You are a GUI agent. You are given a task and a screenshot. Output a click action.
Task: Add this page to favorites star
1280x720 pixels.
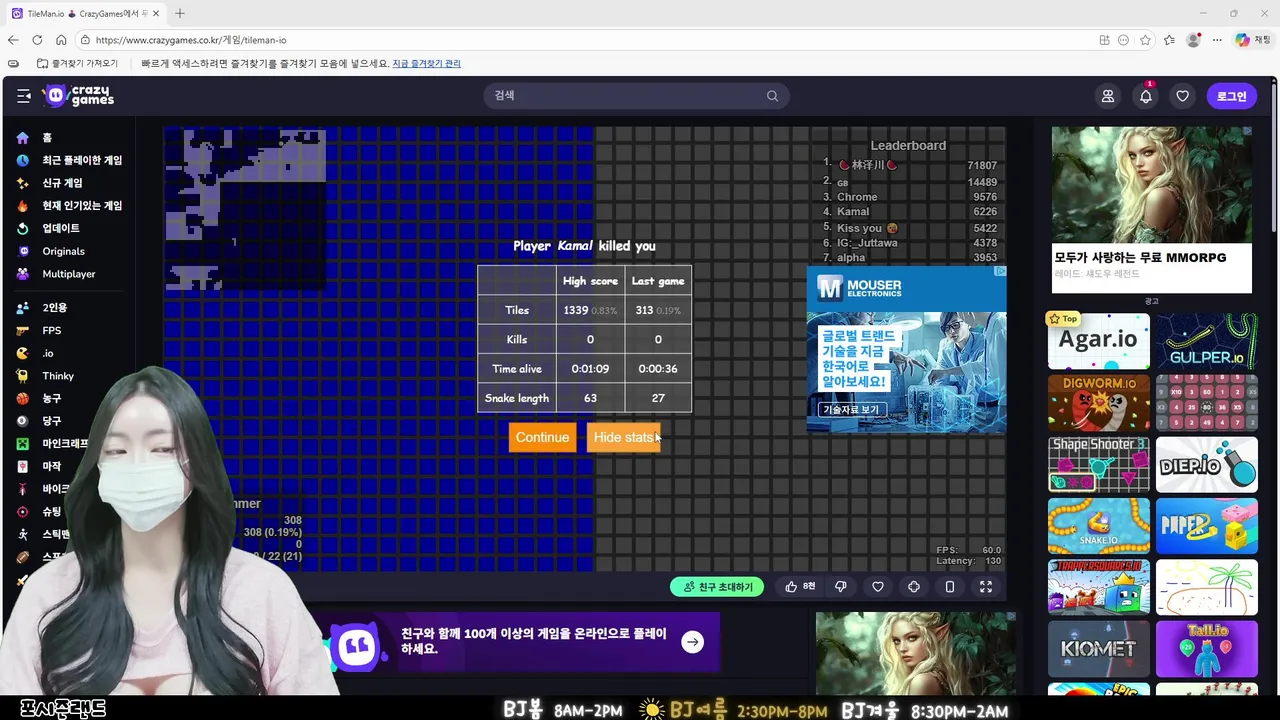[x=1146, y=40]
